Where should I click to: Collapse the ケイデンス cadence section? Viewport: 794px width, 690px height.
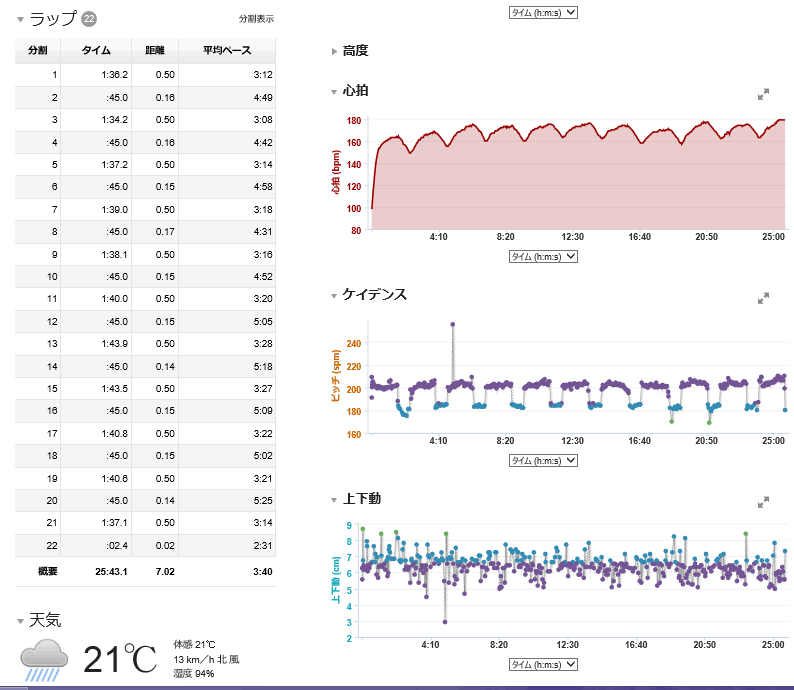coord(335,296)
